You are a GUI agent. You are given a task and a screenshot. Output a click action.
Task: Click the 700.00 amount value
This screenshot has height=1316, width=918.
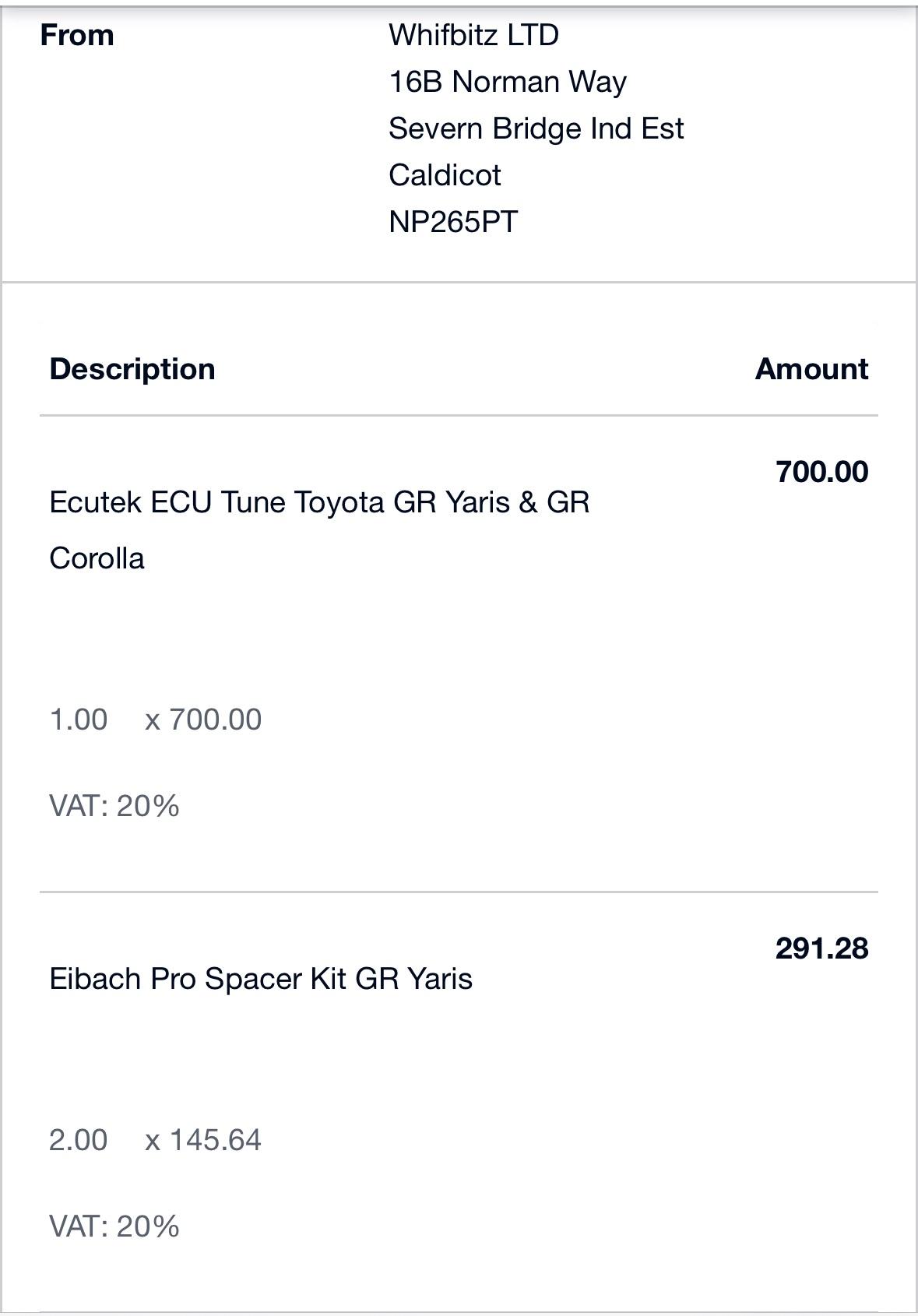click(821, 472)
